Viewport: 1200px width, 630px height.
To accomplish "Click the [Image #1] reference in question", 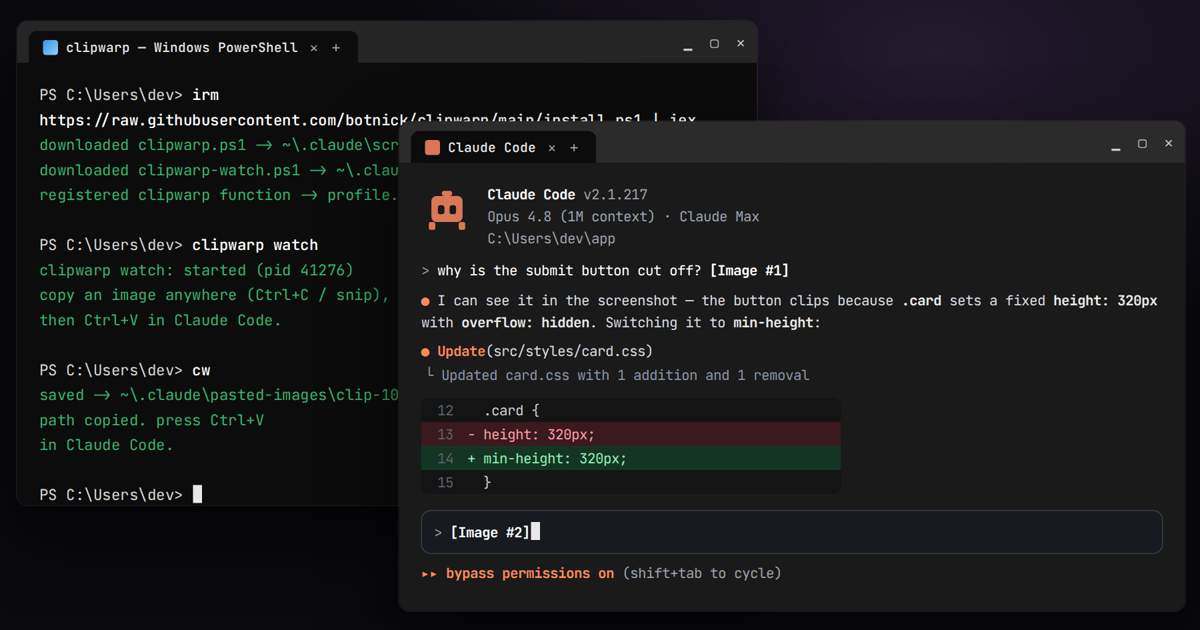I will pyautogui.click(x=749, y=271).
